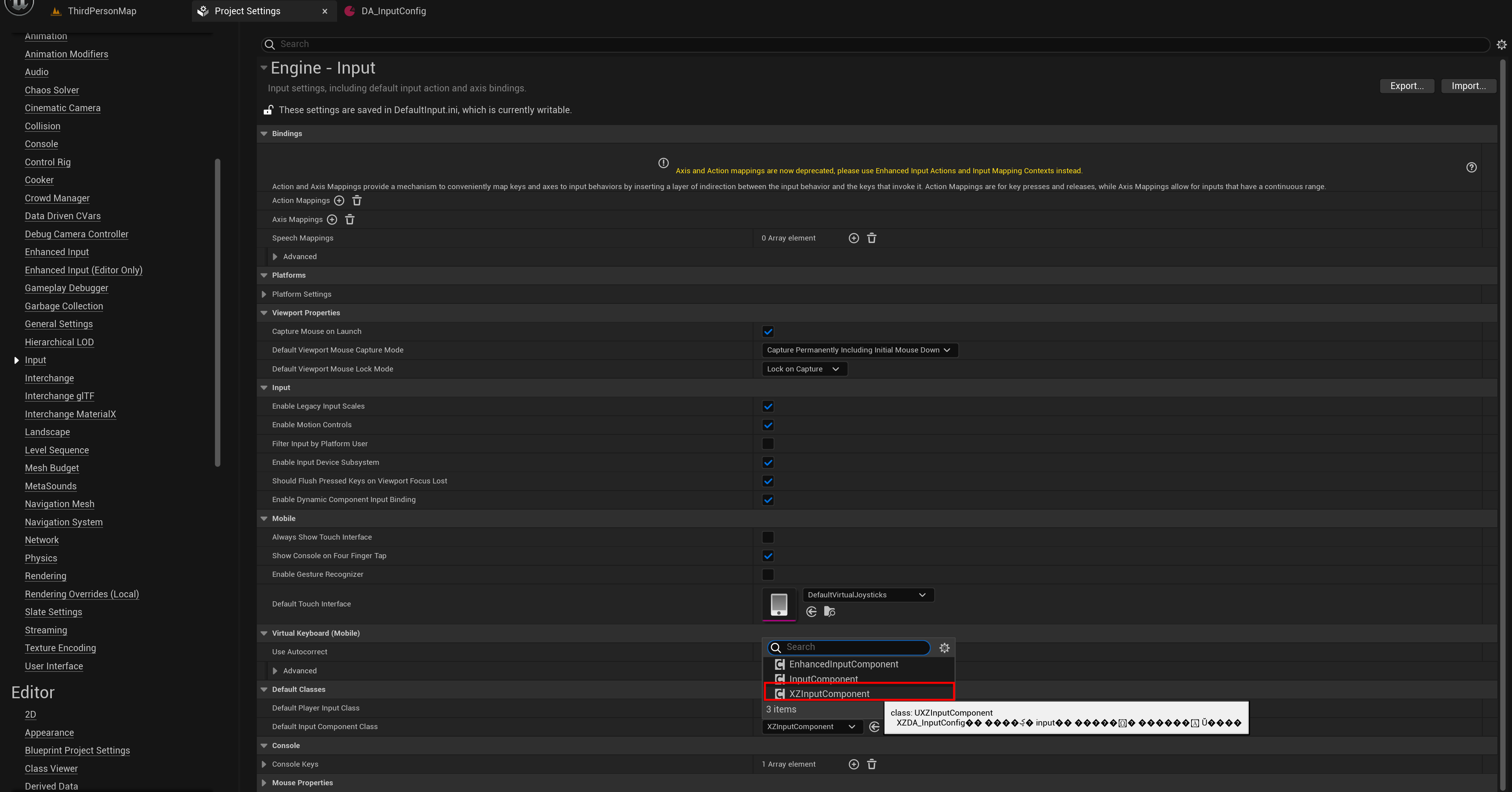1512x792 pixels.
Task: Click the Default Touch Interface thumbnail
Action: (x=779, y=604)
